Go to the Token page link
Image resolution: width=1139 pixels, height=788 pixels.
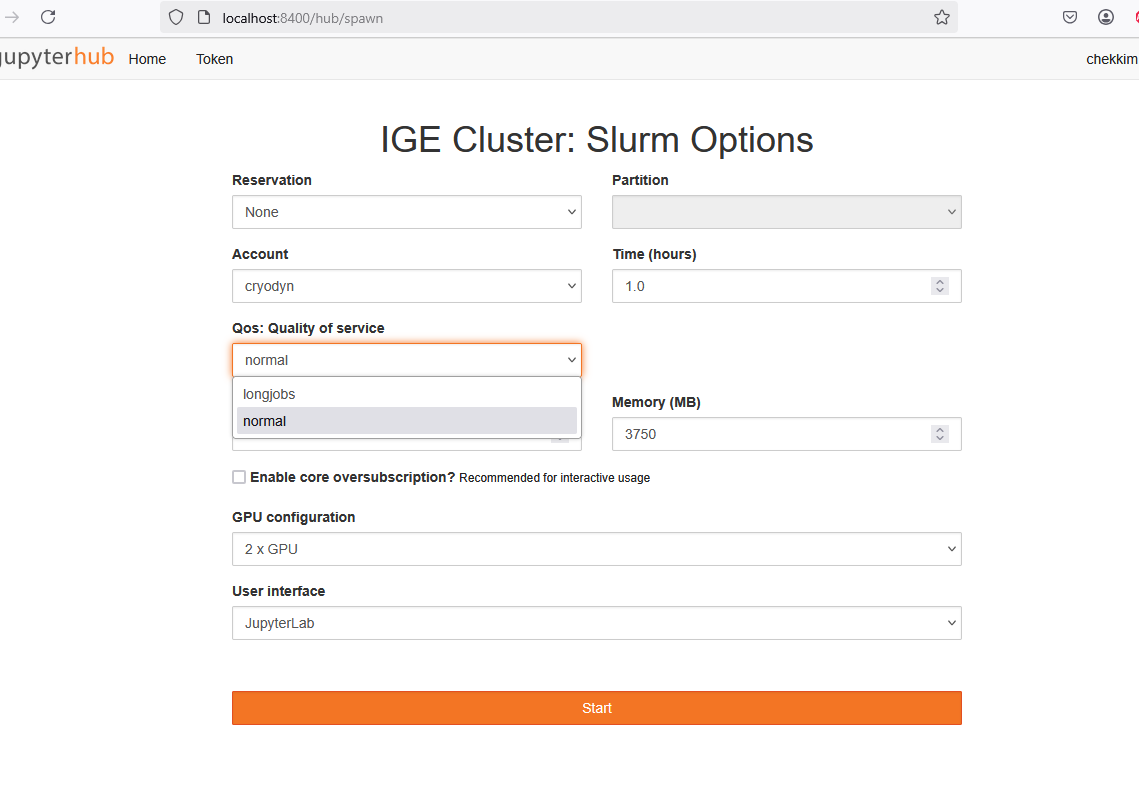(214, 59)
